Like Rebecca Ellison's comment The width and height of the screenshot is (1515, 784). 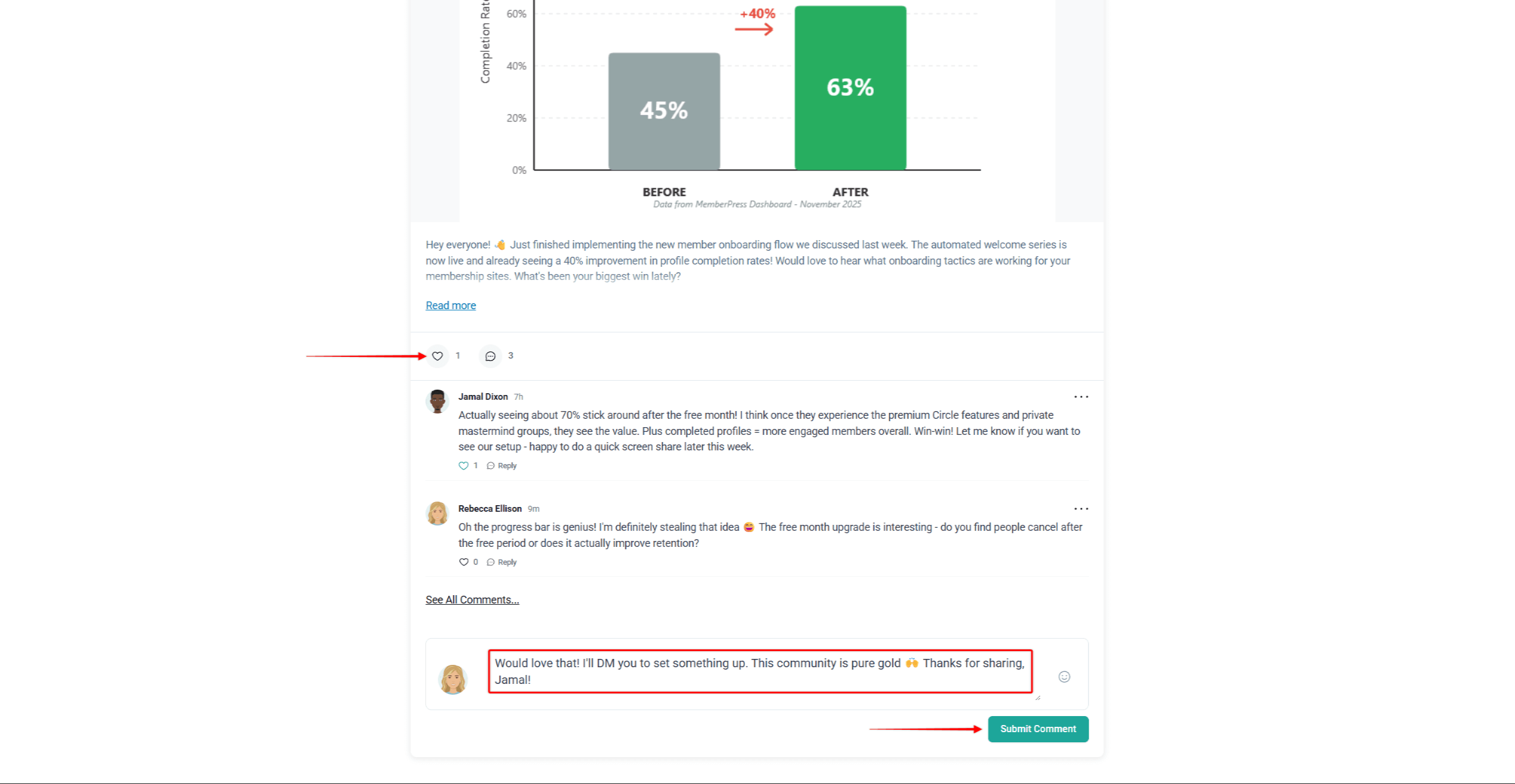464,562
